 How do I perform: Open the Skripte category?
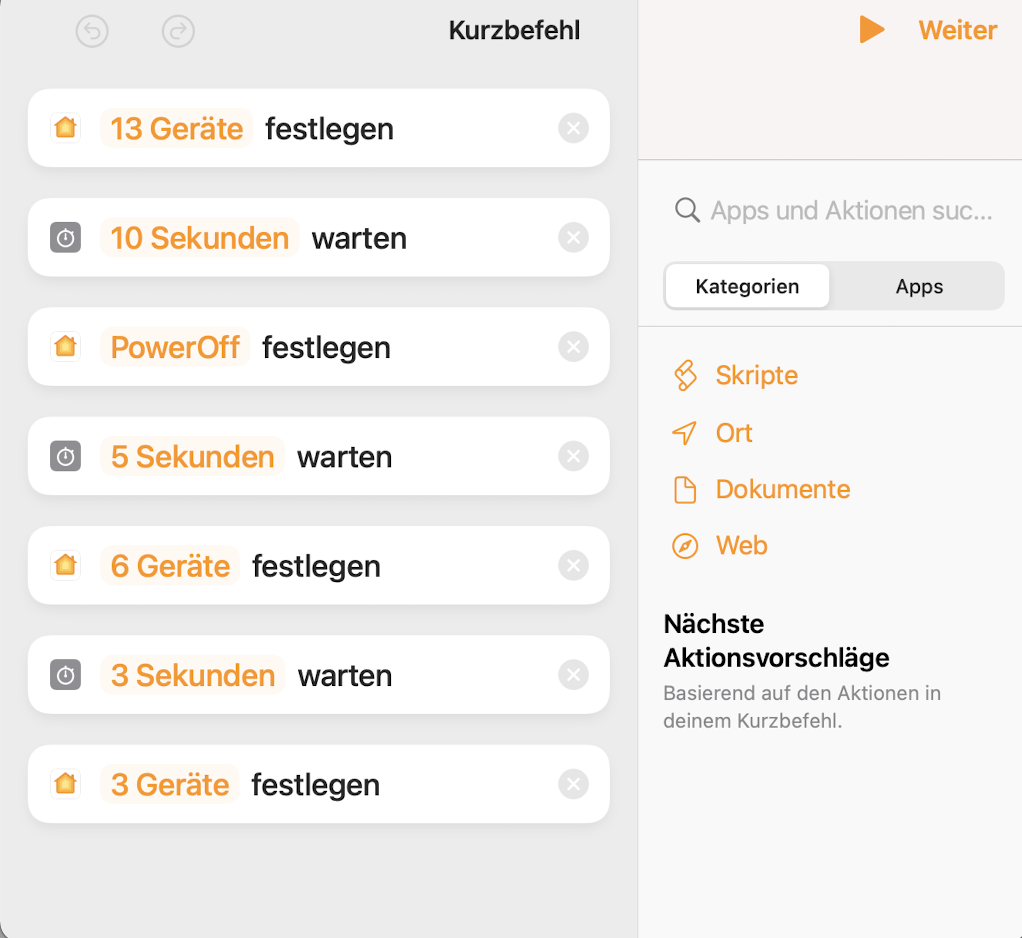coord(756,376)
